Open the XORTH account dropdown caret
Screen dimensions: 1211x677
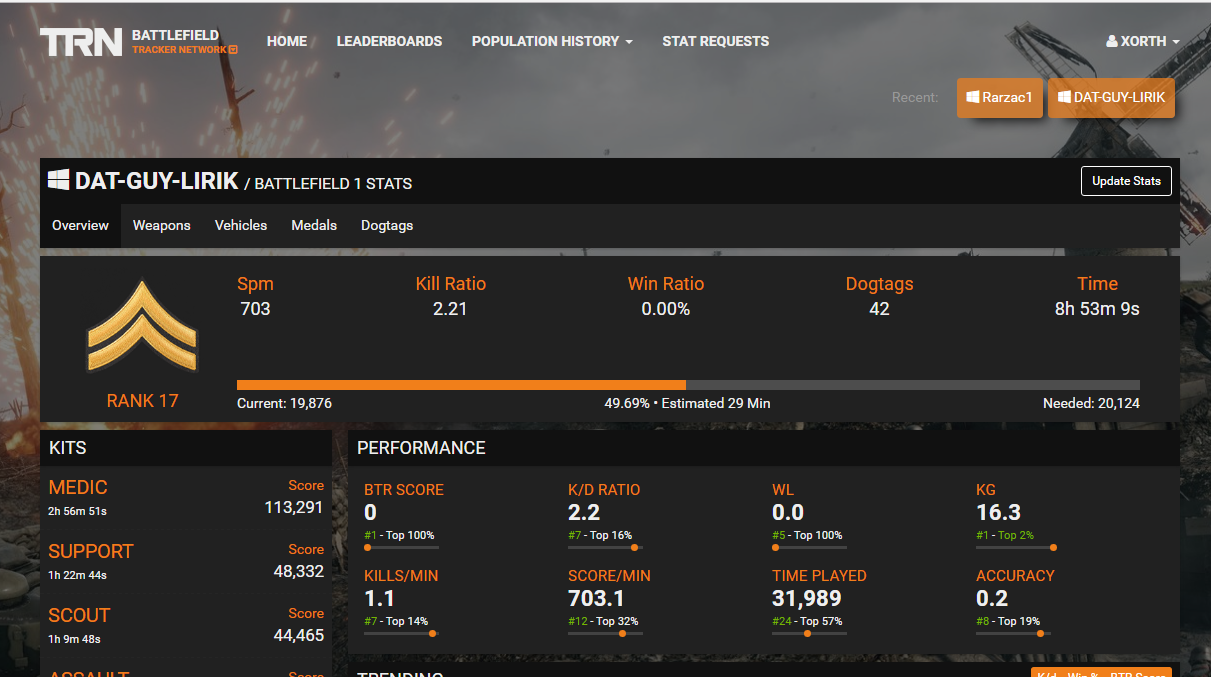tap(1176, 42)
